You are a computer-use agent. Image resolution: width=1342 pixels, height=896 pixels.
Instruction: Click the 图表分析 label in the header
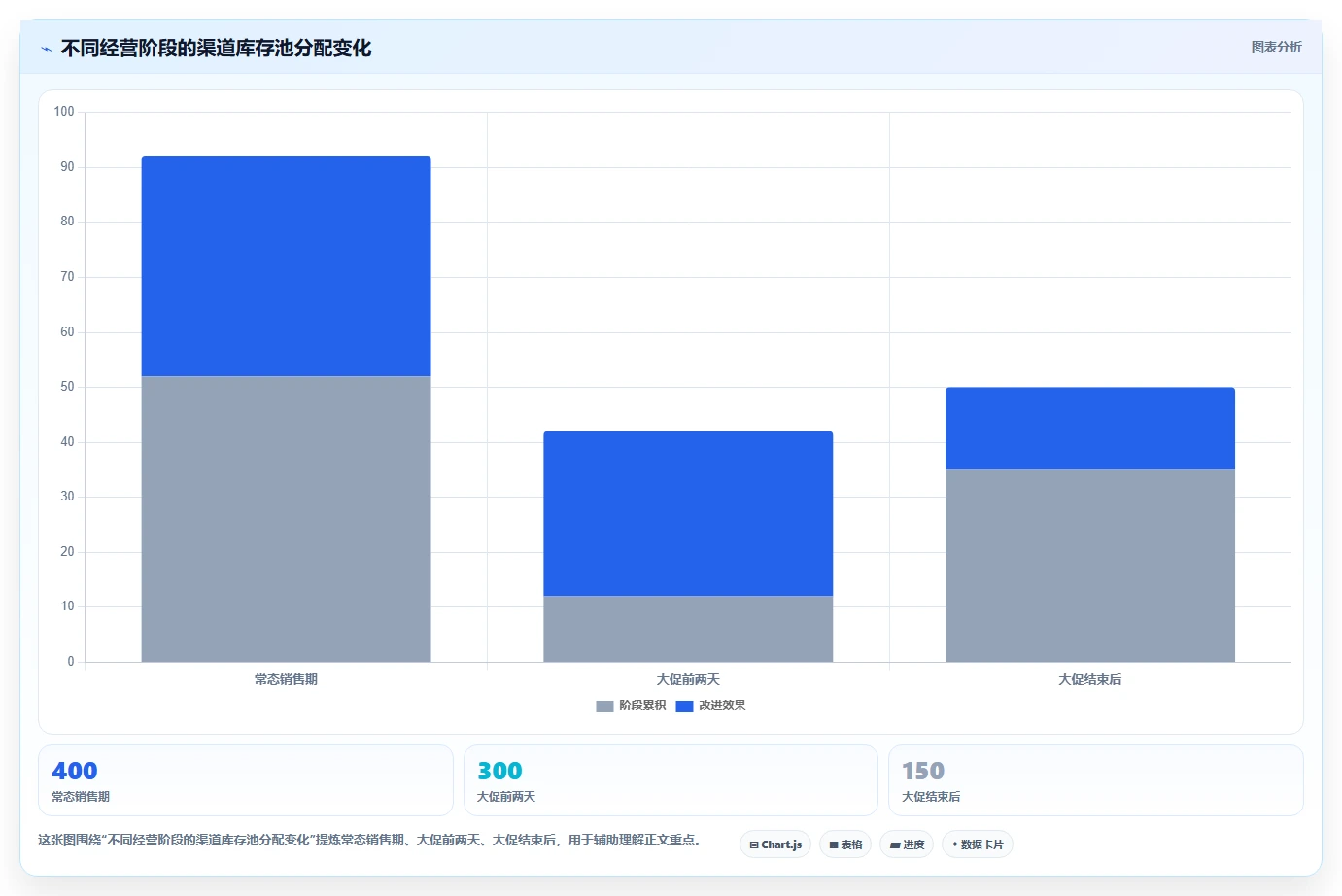tap(1276, 47)
